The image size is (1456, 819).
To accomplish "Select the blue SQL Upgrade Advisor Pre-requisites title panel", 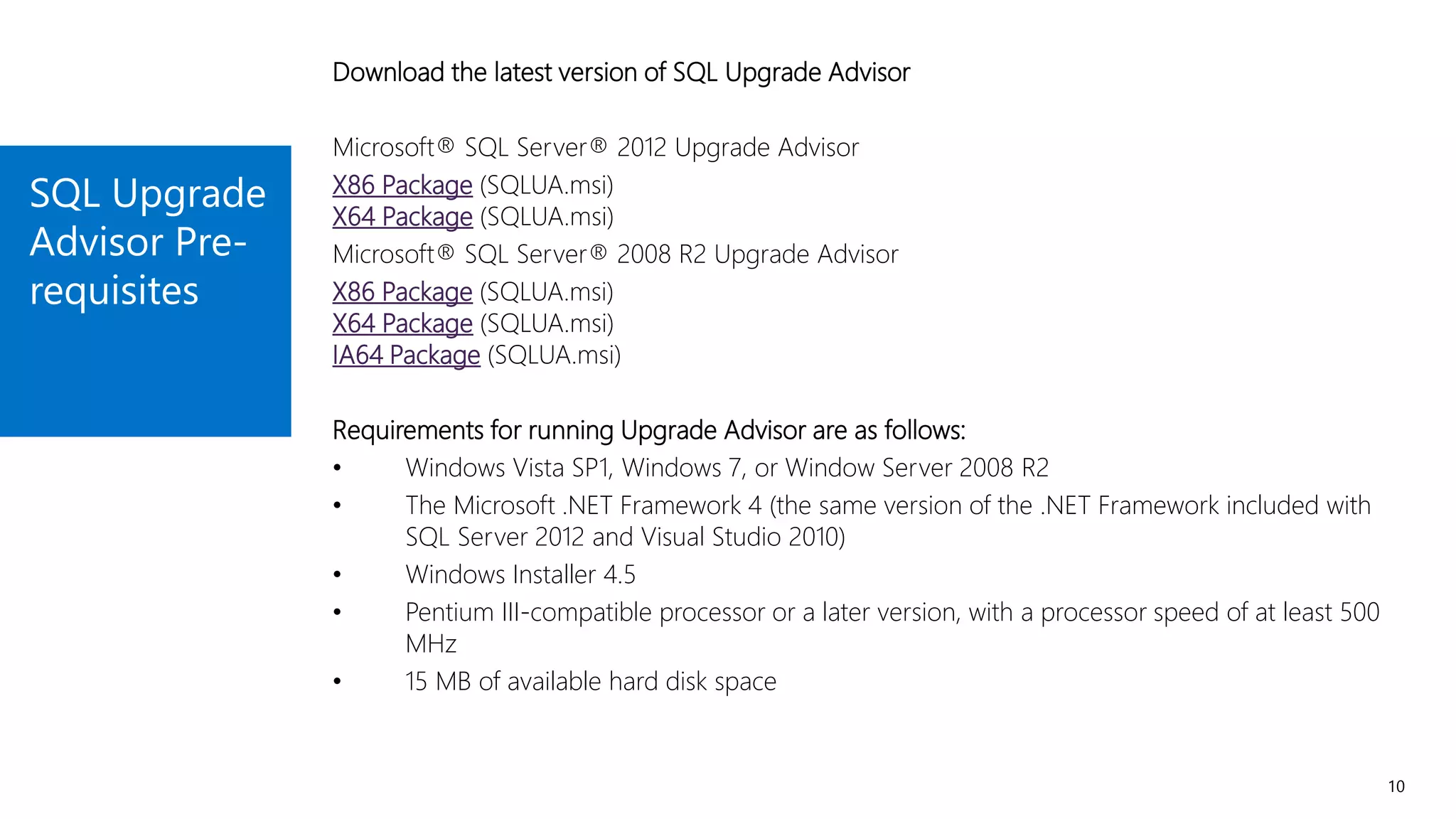I will click(x=145, y=291).
